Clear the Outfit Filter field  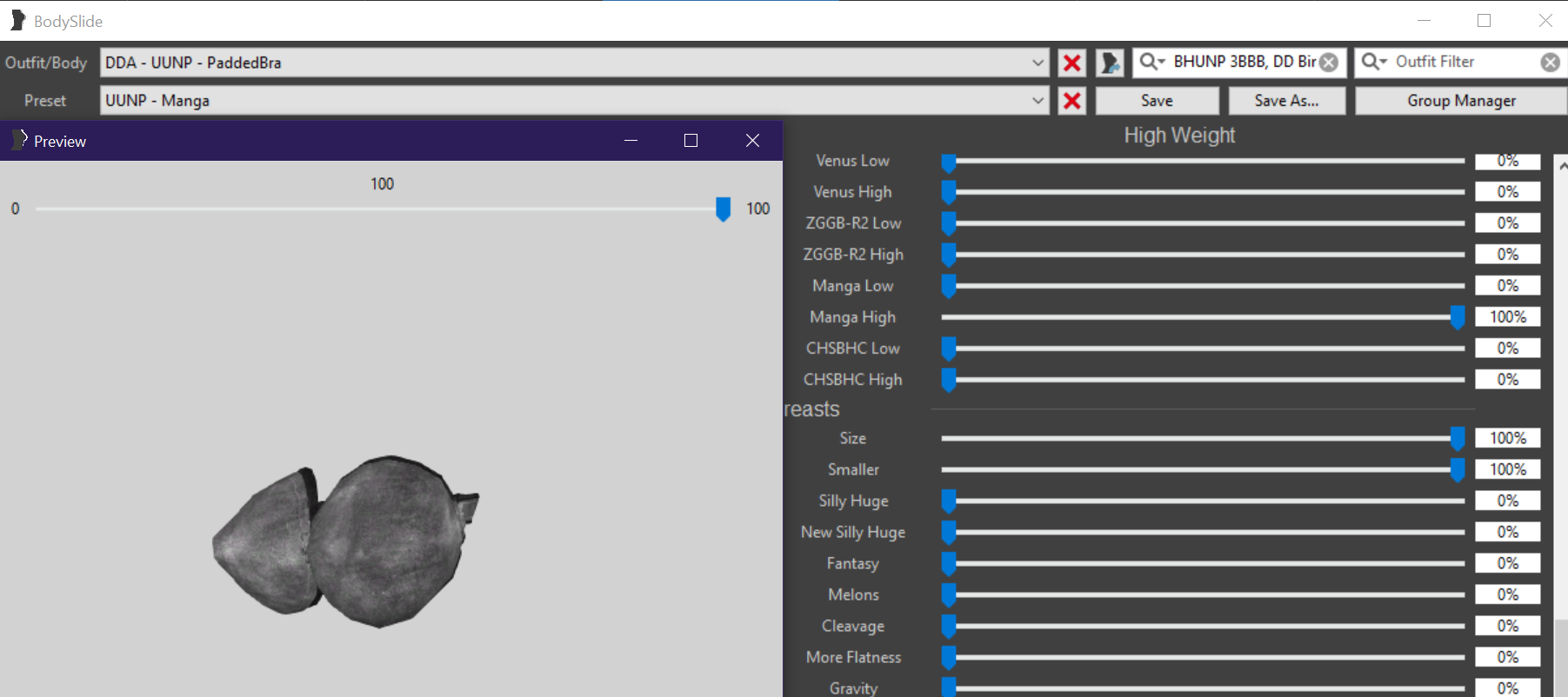click(x=1550, y=63)
